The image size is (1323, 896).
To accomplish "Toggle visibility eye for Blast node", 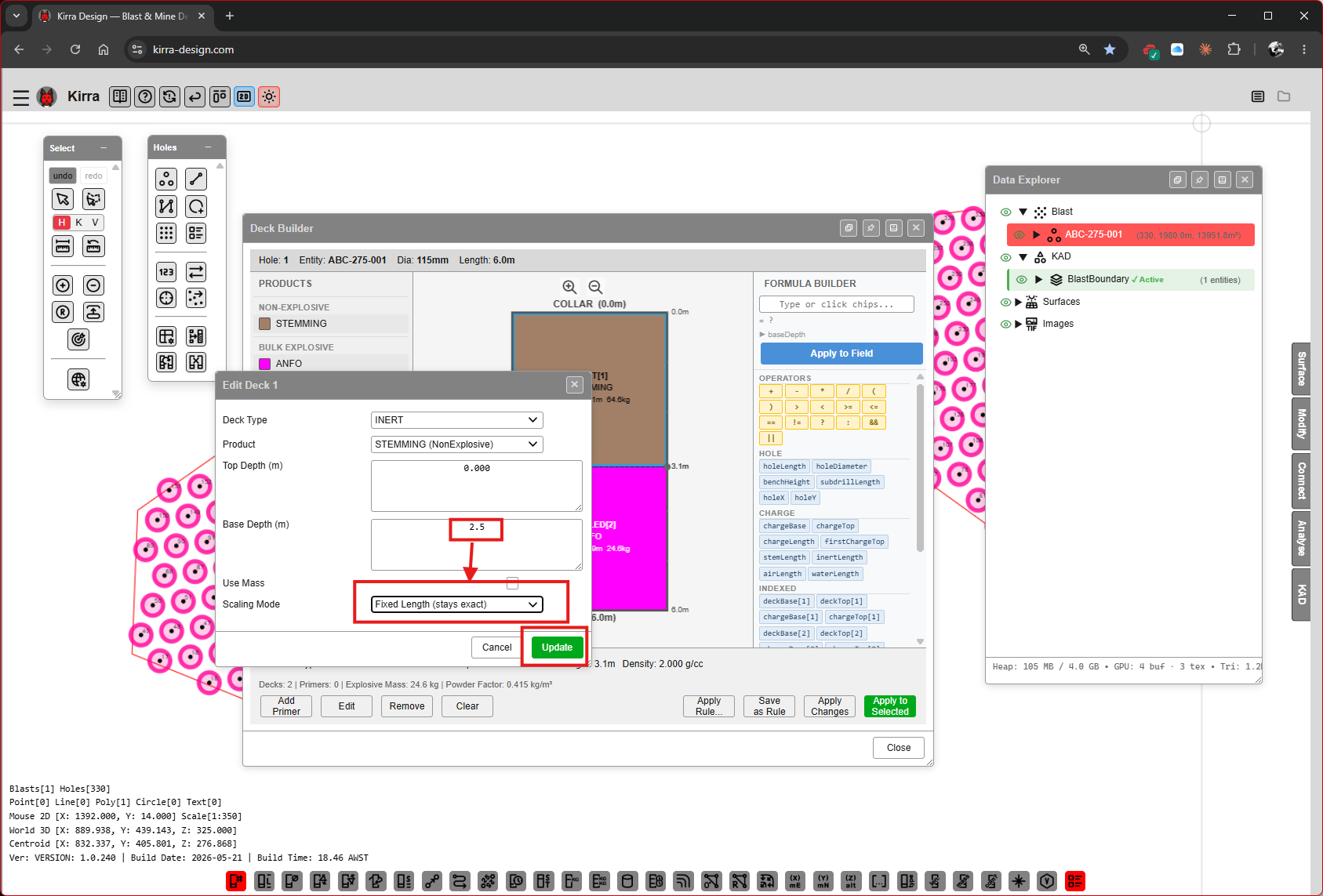I will pos(1005,212).
